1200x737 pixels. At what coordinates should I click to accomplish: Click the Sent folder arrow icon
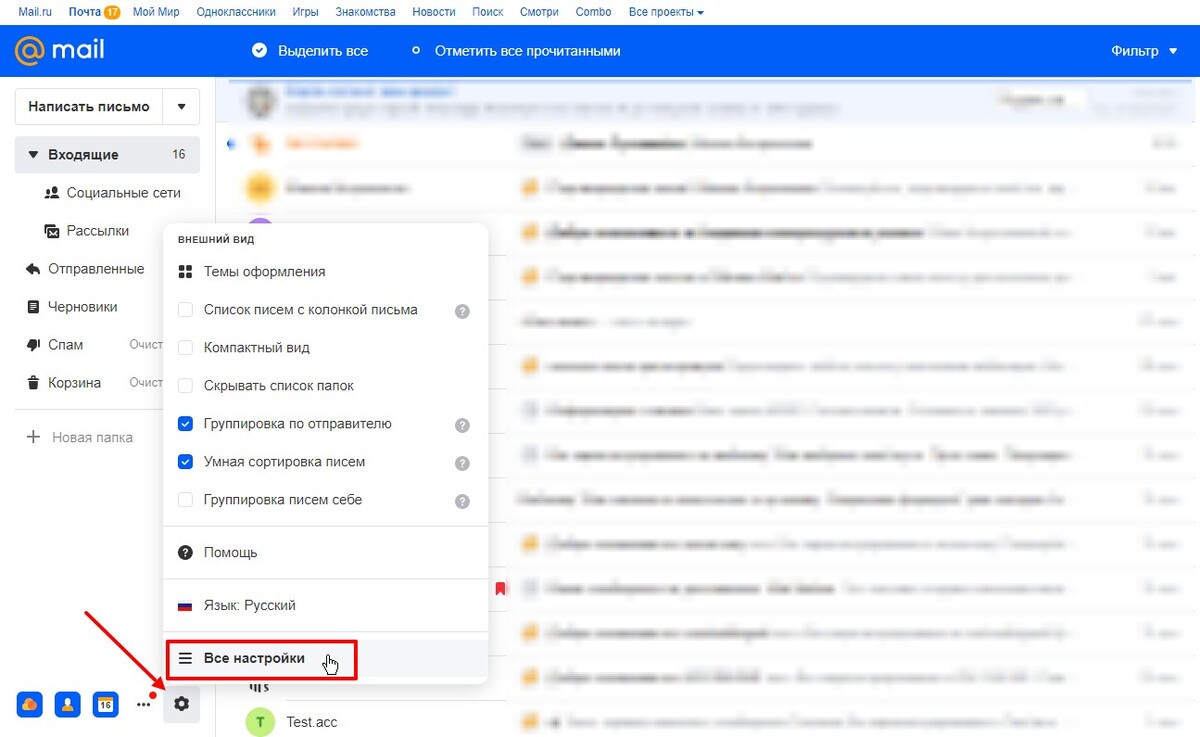point(33,269)
